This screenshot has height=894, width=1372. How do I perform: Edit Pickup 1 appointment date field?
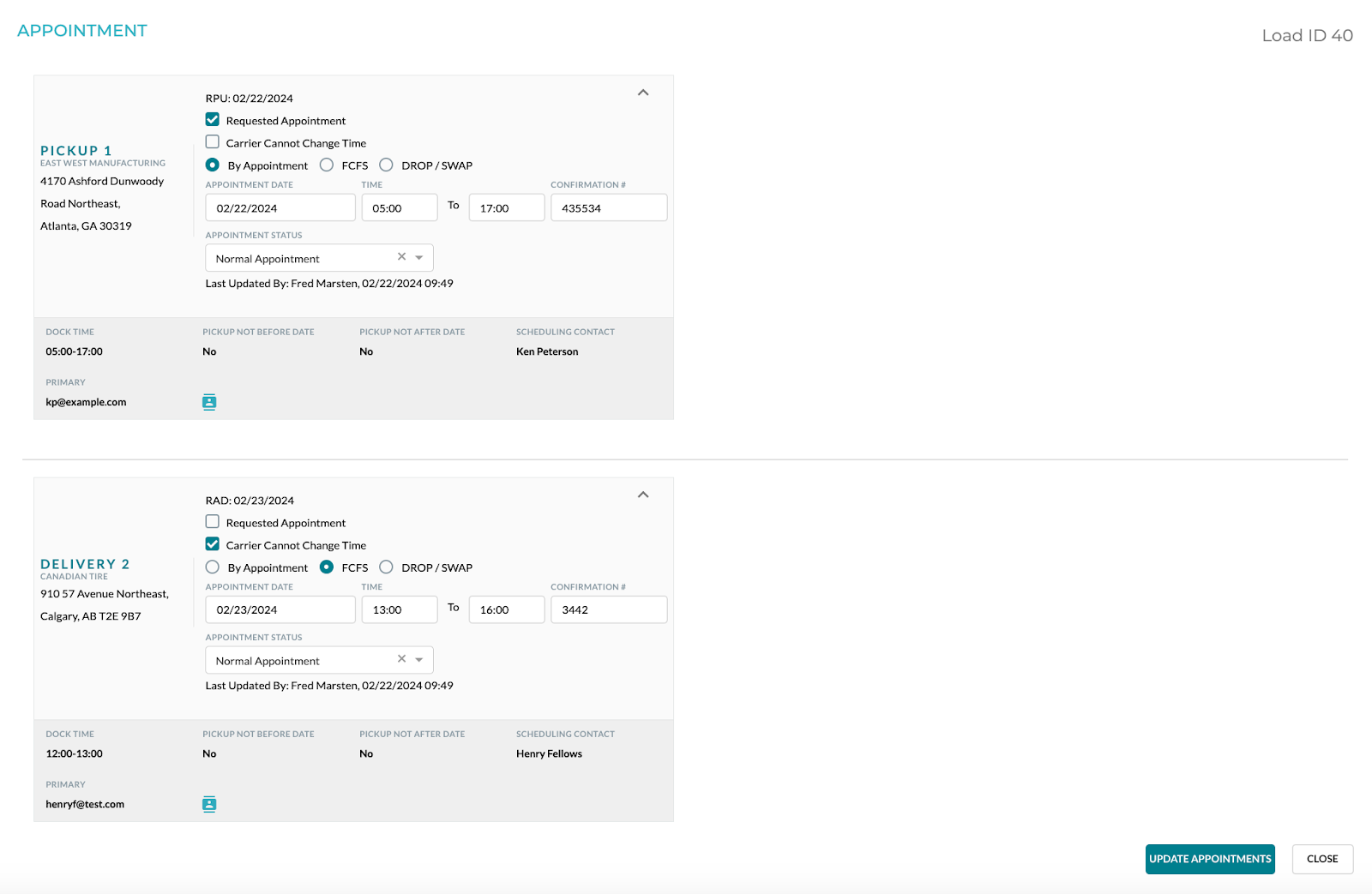(x=280, y=208)
